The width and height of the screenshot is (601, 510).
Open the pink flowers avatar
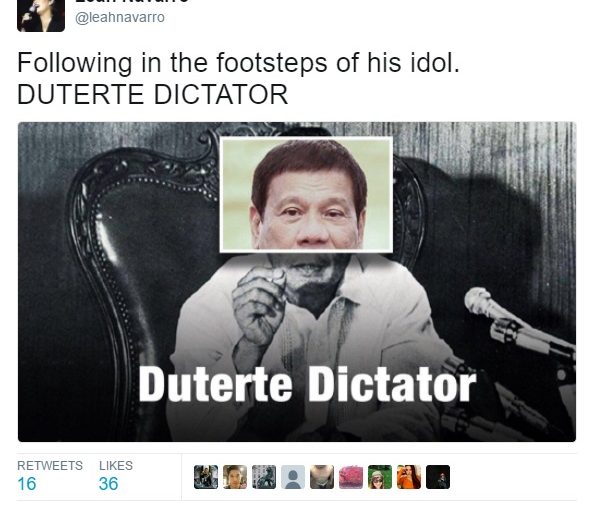[x=351, y=477]
